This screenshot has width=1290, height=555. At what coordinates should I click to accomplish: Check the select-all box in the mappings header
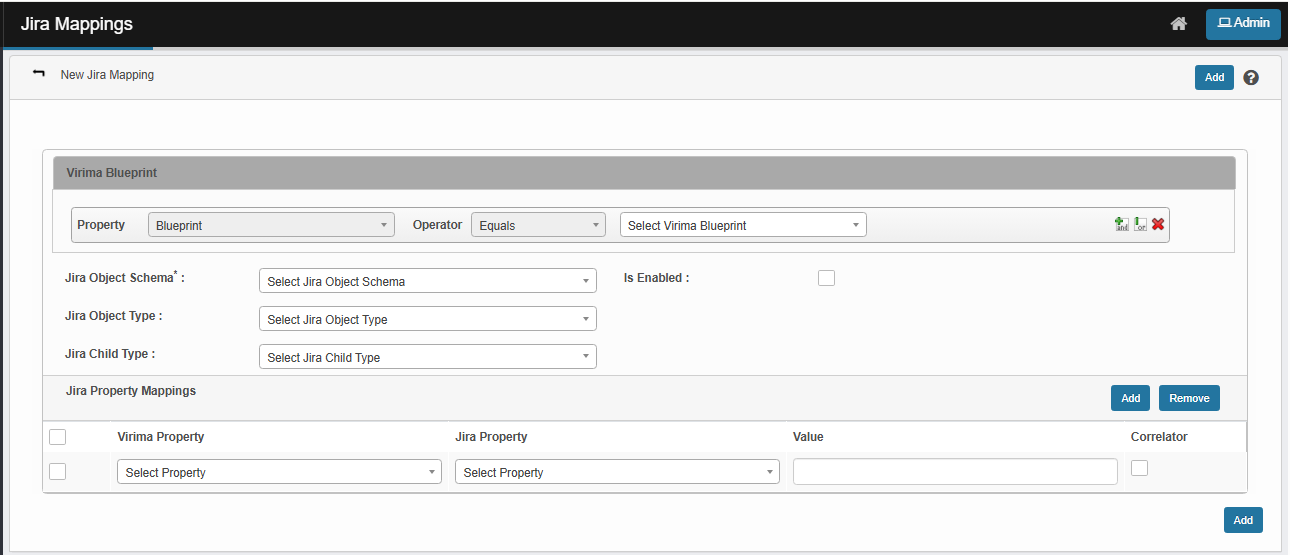coord(58,437)
